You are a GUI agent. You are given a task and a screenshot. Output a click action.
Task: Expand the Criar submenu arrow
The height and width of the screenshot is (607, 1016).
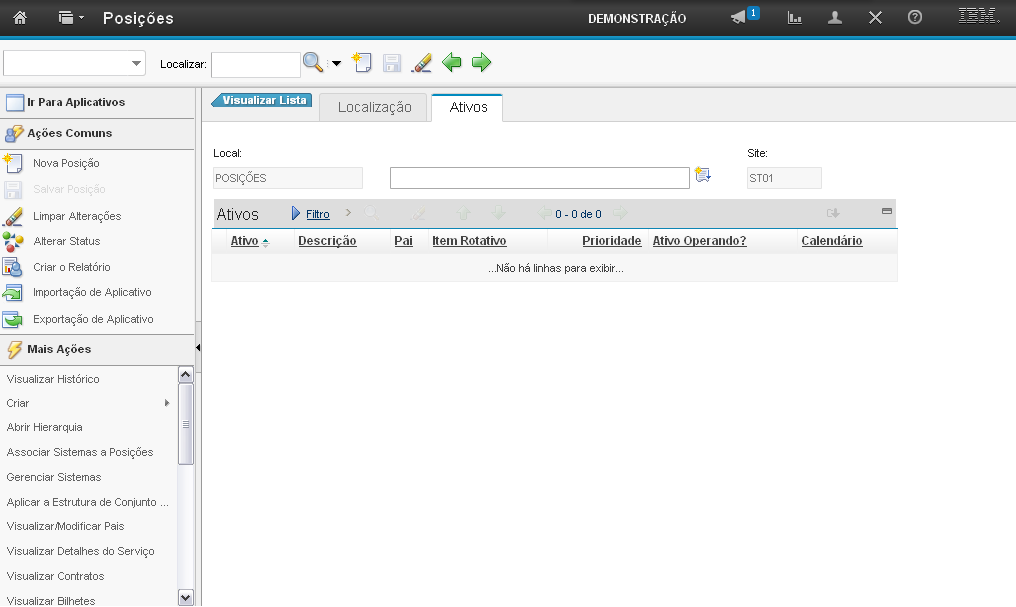pos(167,404)
